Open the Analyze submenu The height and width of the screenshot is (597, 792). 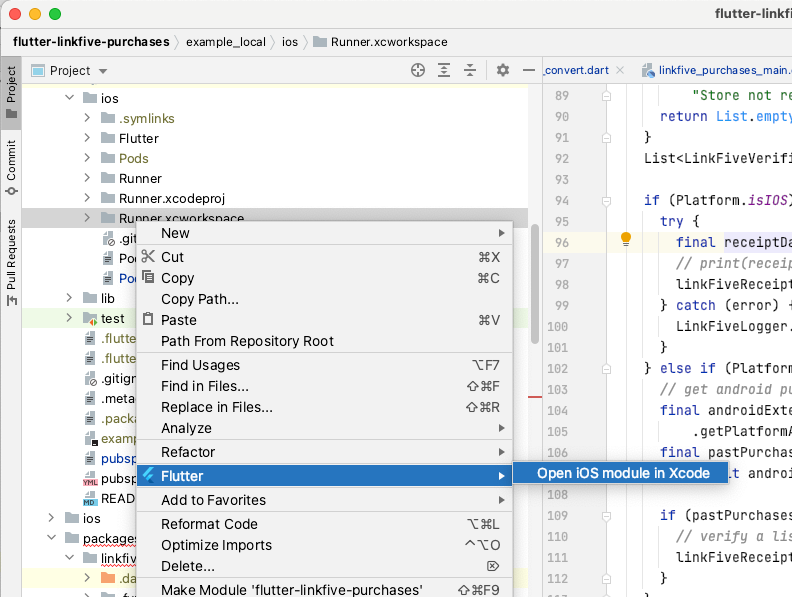pos(324,428)
